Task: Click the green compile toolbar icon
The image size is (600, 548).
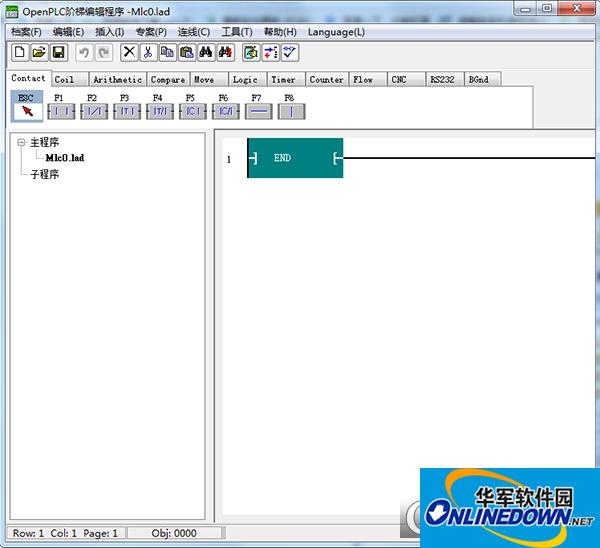Action: (x=251, y=52)
